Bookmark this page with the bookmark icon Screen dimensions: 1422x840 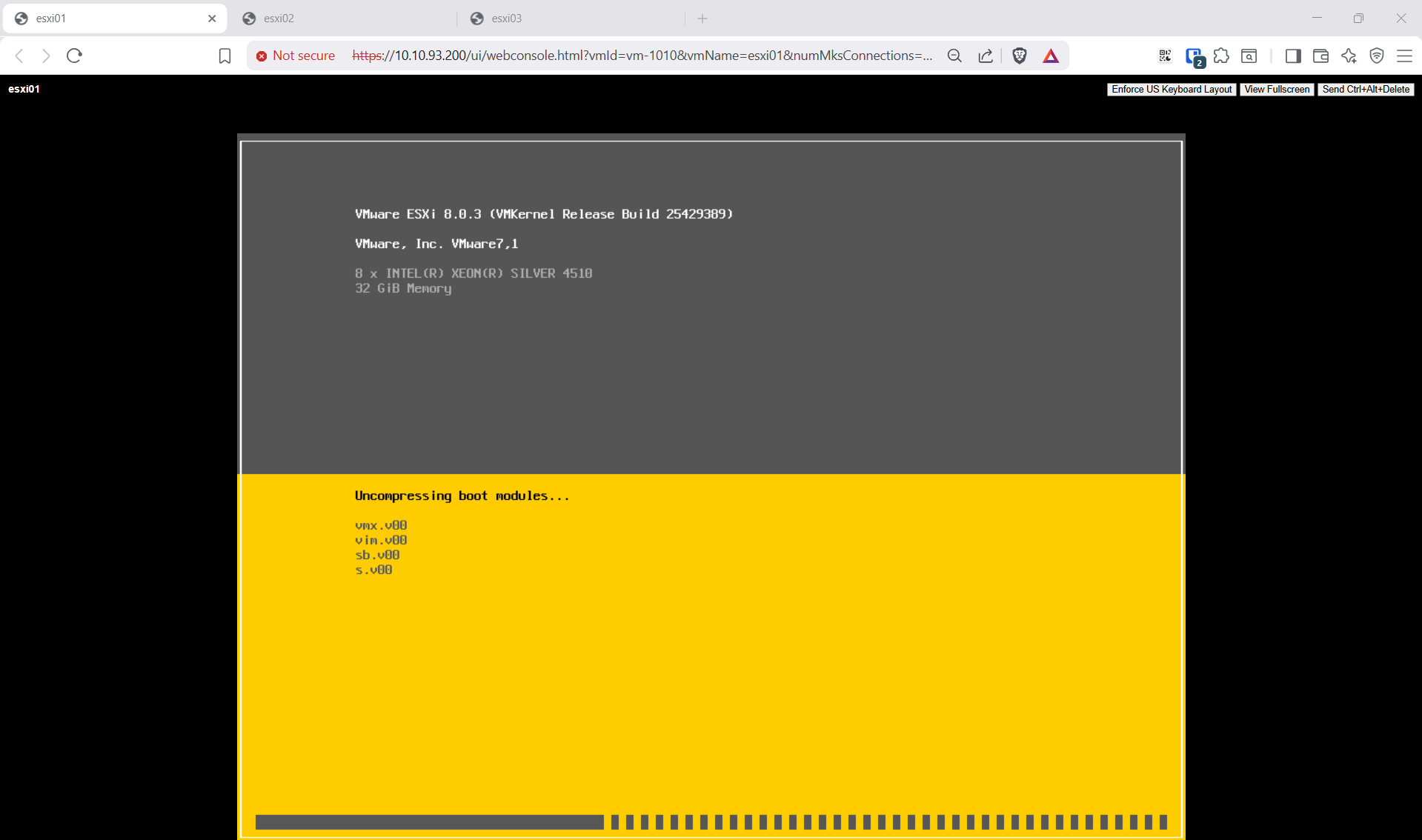click(225, 56)
